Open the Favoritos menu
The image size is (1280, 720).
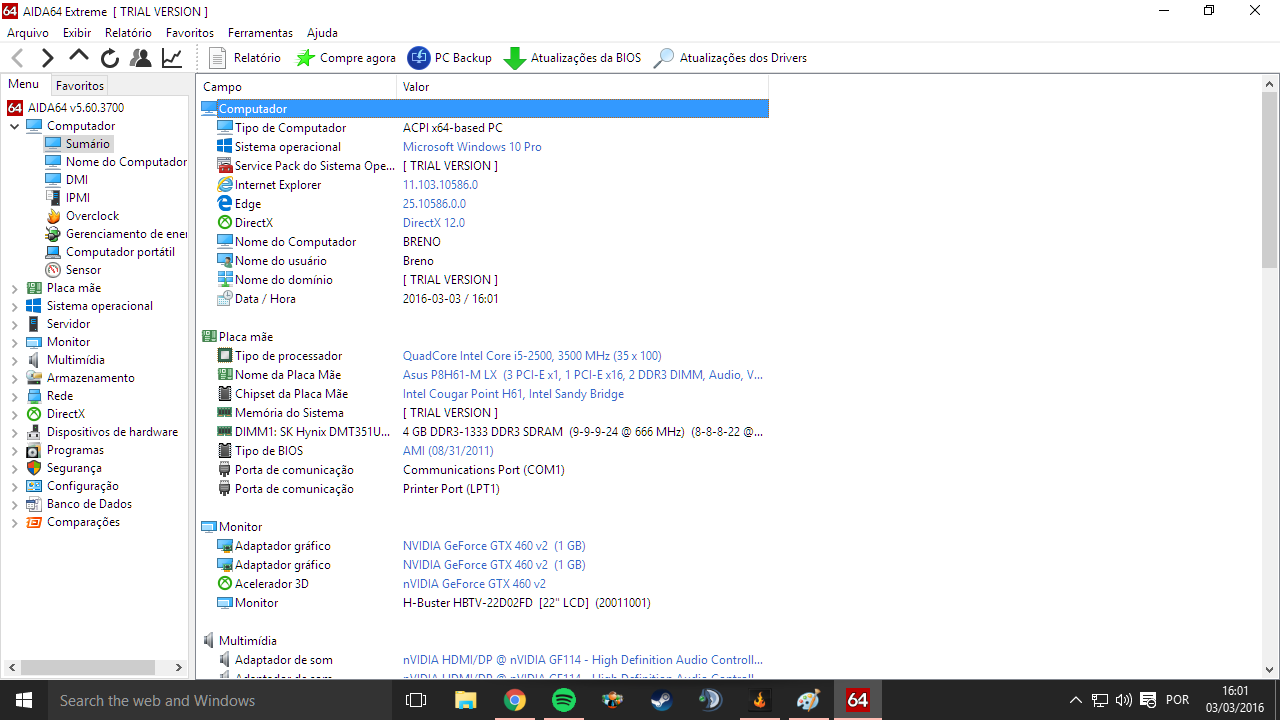click(x=190, y=33)
